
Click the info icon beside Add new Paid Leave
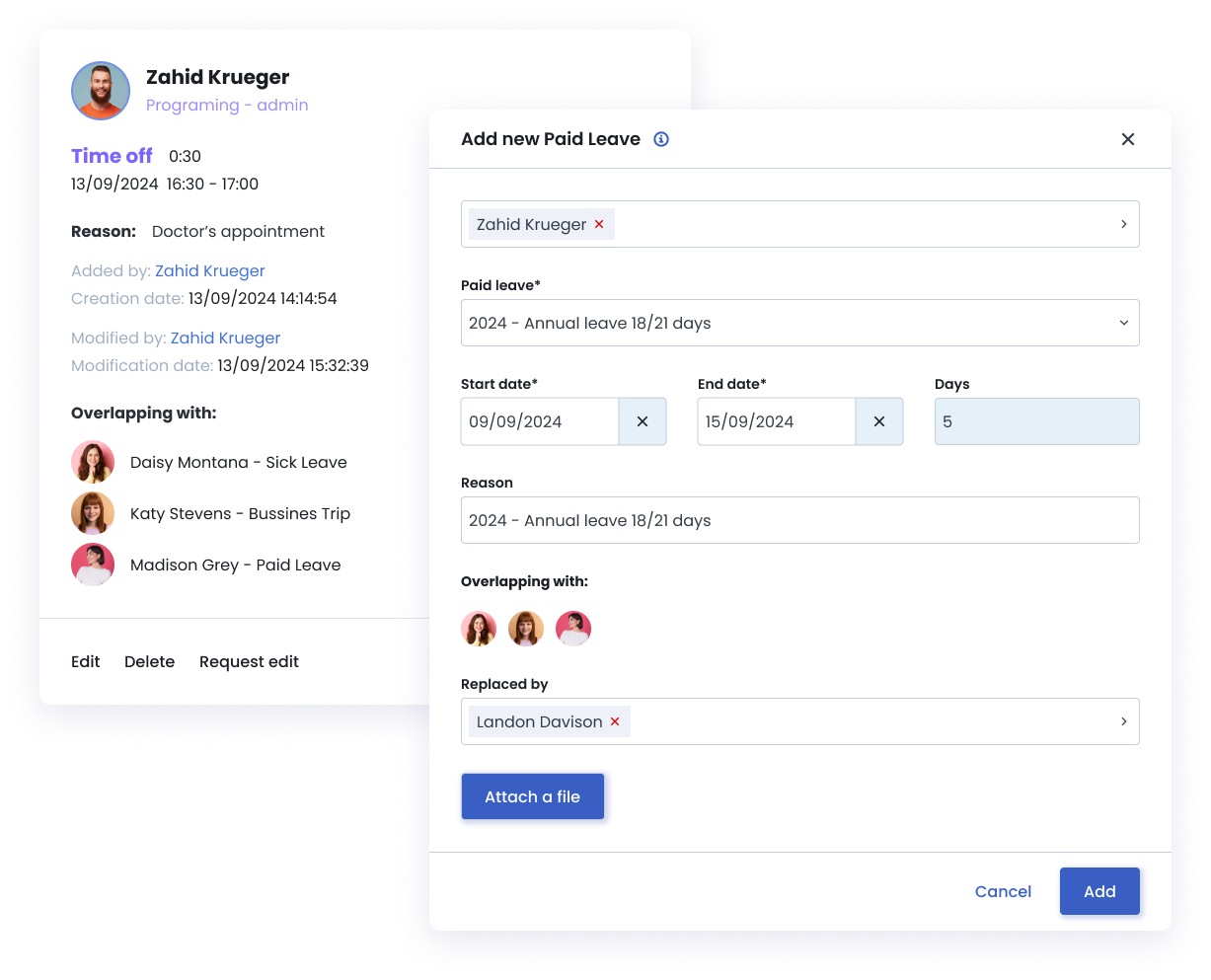coord(661,139)
